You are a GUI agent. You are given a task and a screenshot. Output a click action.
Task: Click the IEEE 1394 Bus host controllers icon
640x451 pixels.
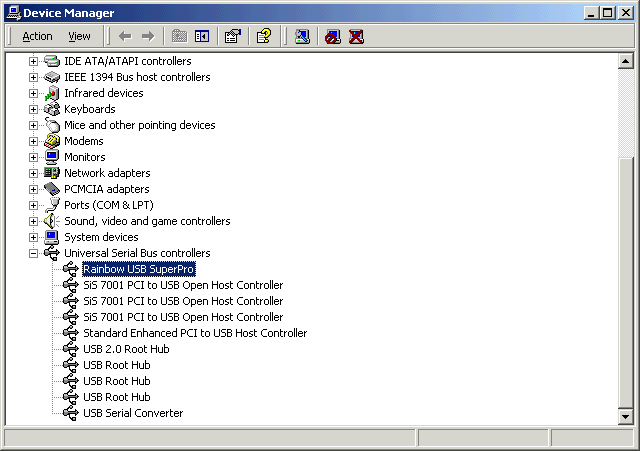52,77
